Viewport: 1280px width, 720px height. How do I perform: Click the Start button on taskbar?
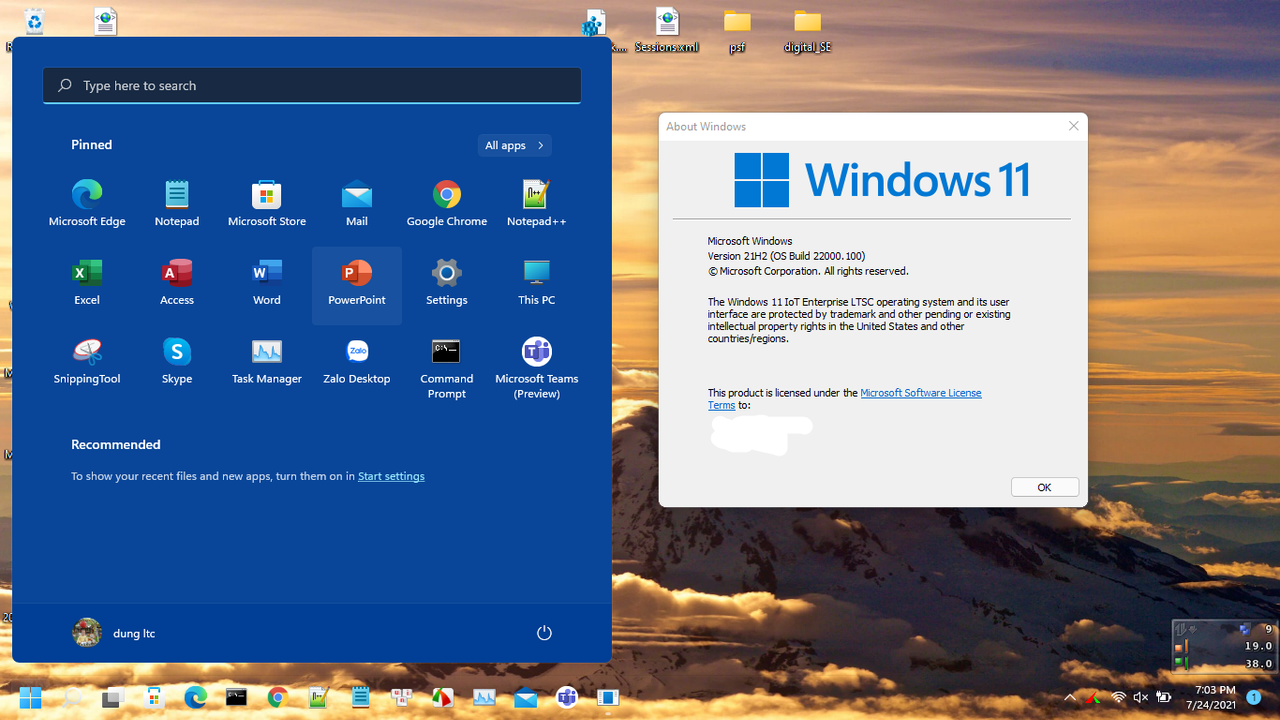point(30,697)
